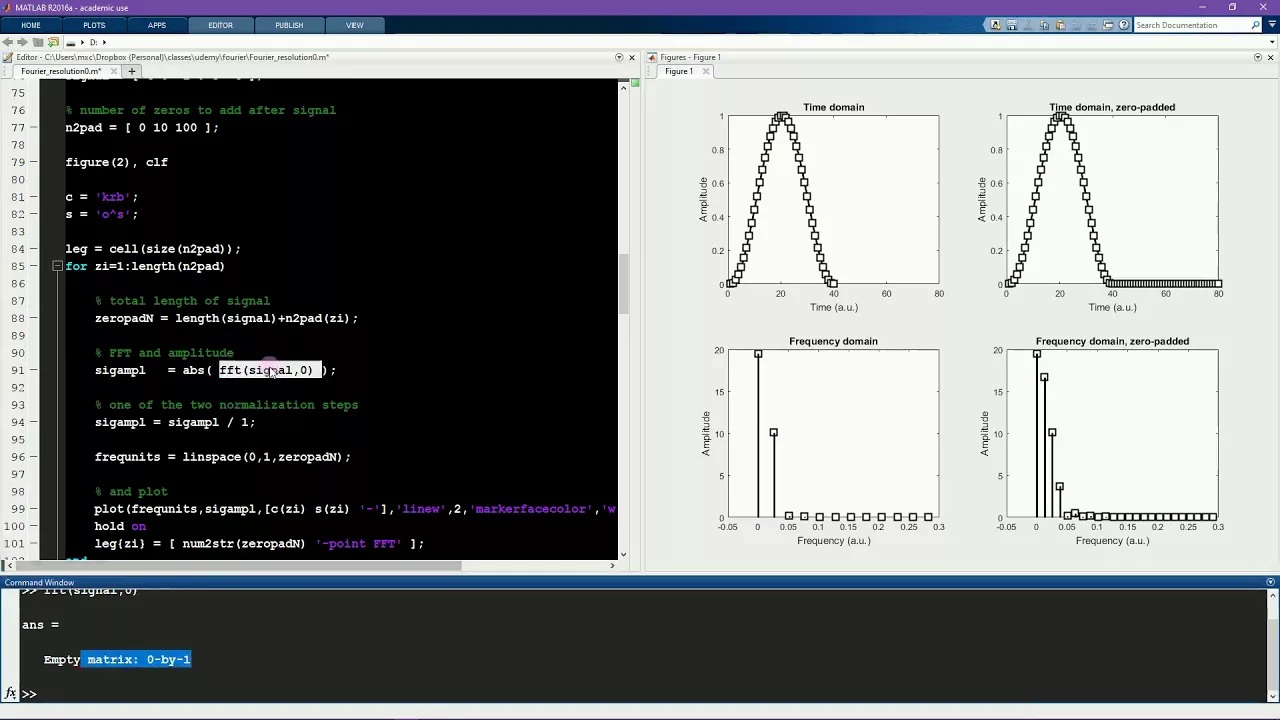Image resolution: width=1280 pixels, height=720 pixels.
Task: Click the Copy icon in quick access toolbar
Action: pyautogui.click(x=1044, y=25)
